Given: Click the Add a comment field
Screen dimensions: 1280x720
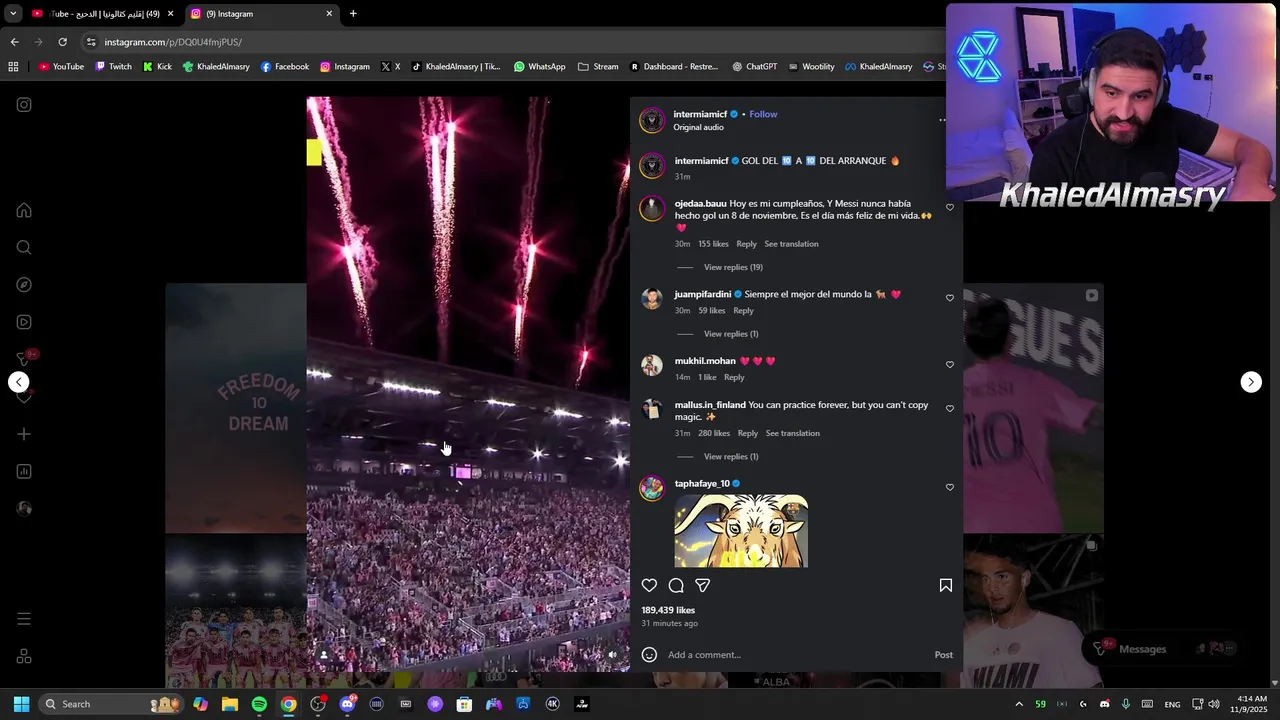Looking at the screenshot, I should [x=795, y=655].
